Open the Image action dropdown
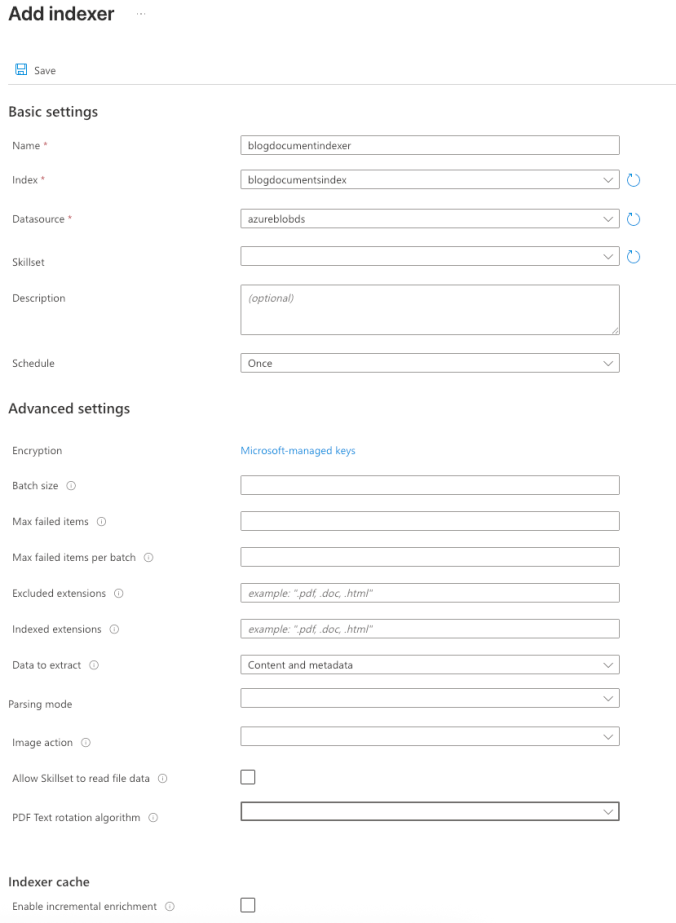 click(x=430, y=736)
